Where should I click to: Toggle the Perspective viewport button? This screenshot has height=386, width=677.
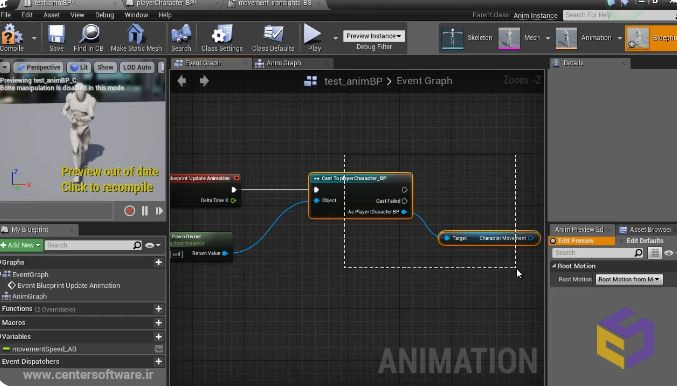[x=38, y=67]
